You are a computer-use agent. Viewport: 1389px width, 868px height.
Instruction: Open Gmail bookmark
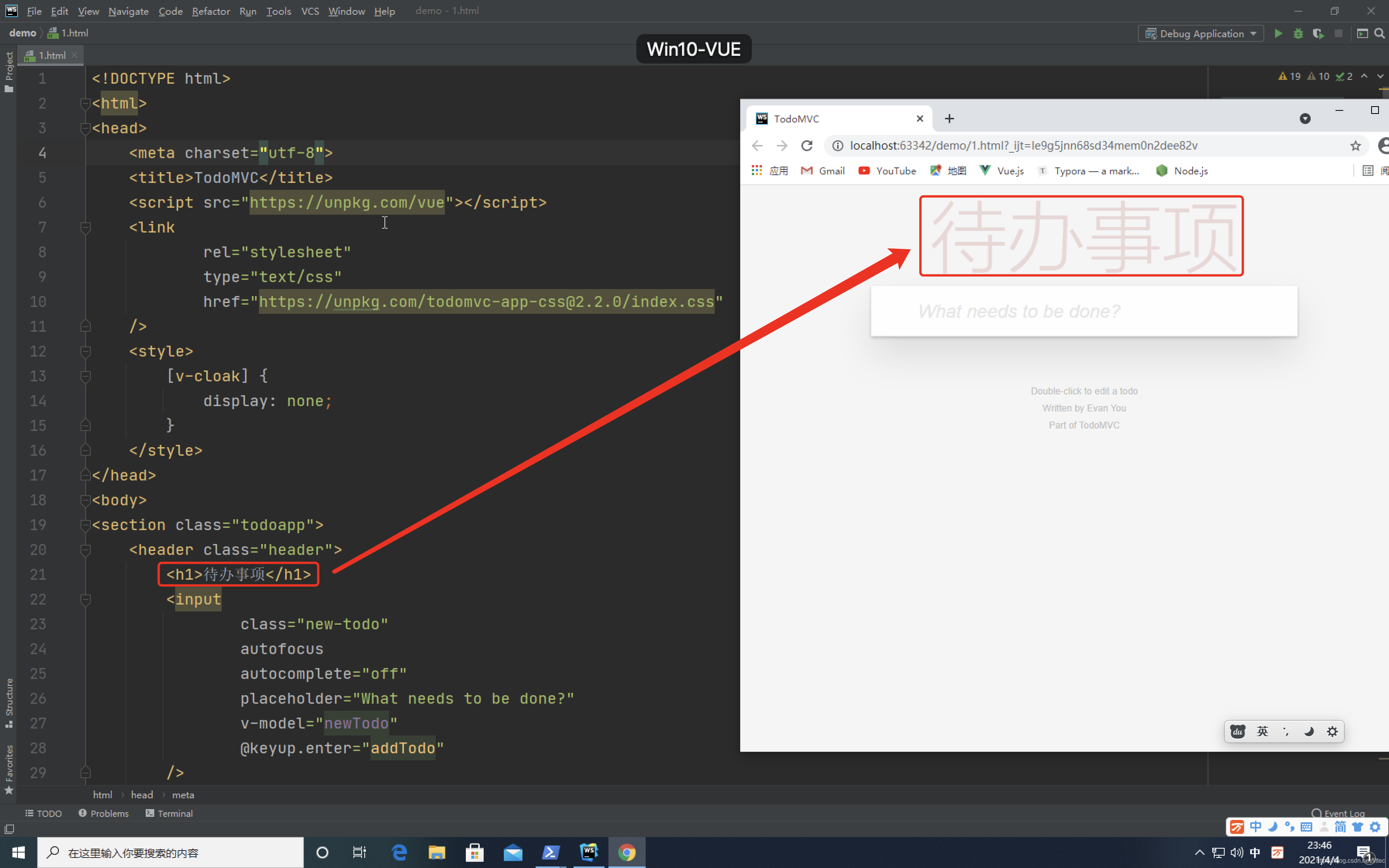822,170
